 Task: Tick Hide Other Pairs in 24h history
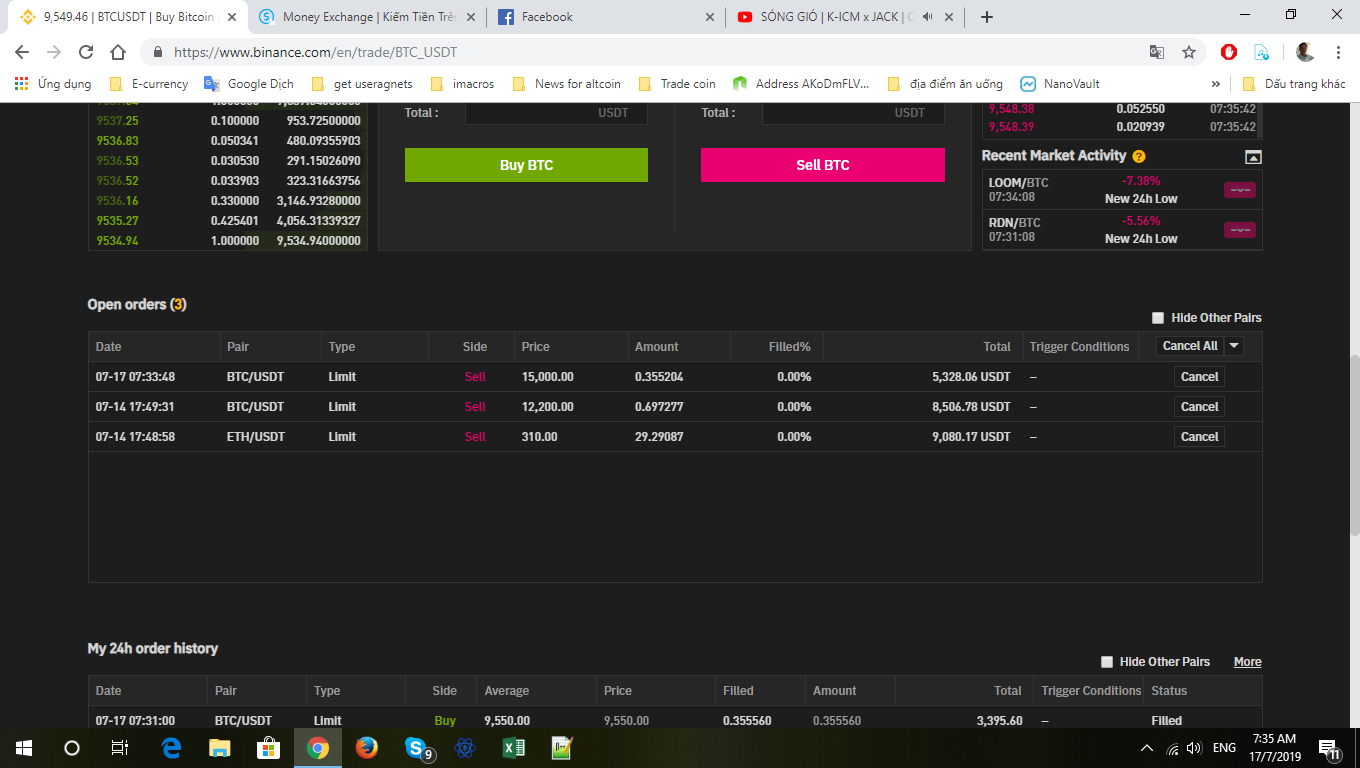point(1107,662)
